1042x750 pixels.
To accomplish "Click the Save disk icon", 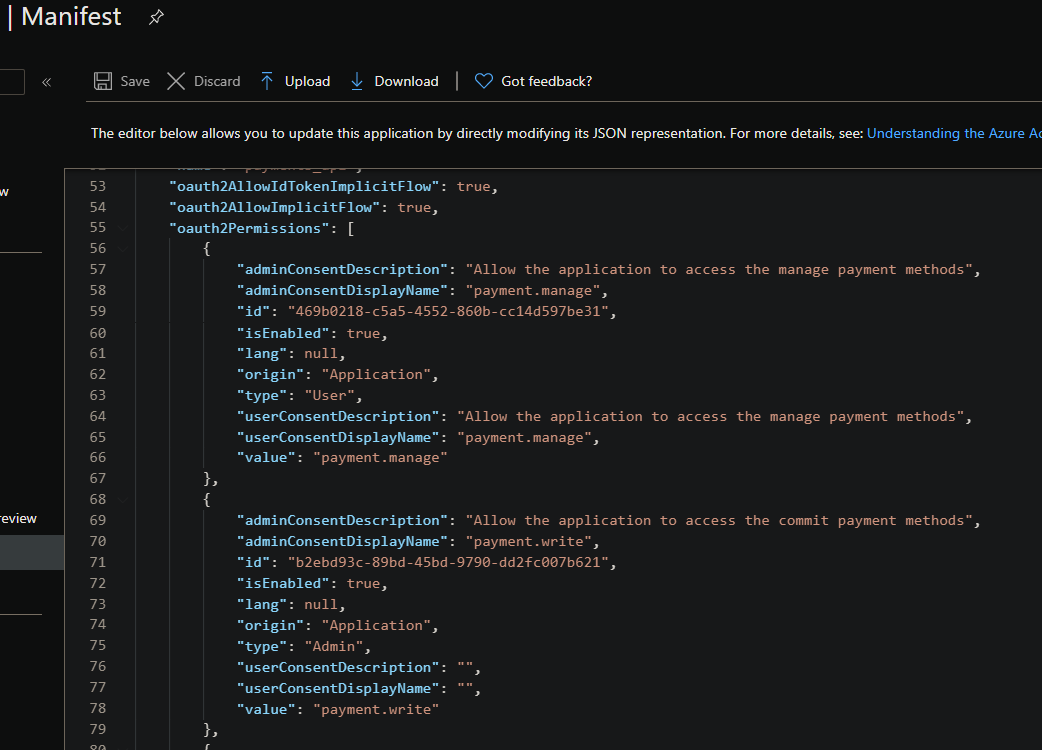I will tap(103, 81).
